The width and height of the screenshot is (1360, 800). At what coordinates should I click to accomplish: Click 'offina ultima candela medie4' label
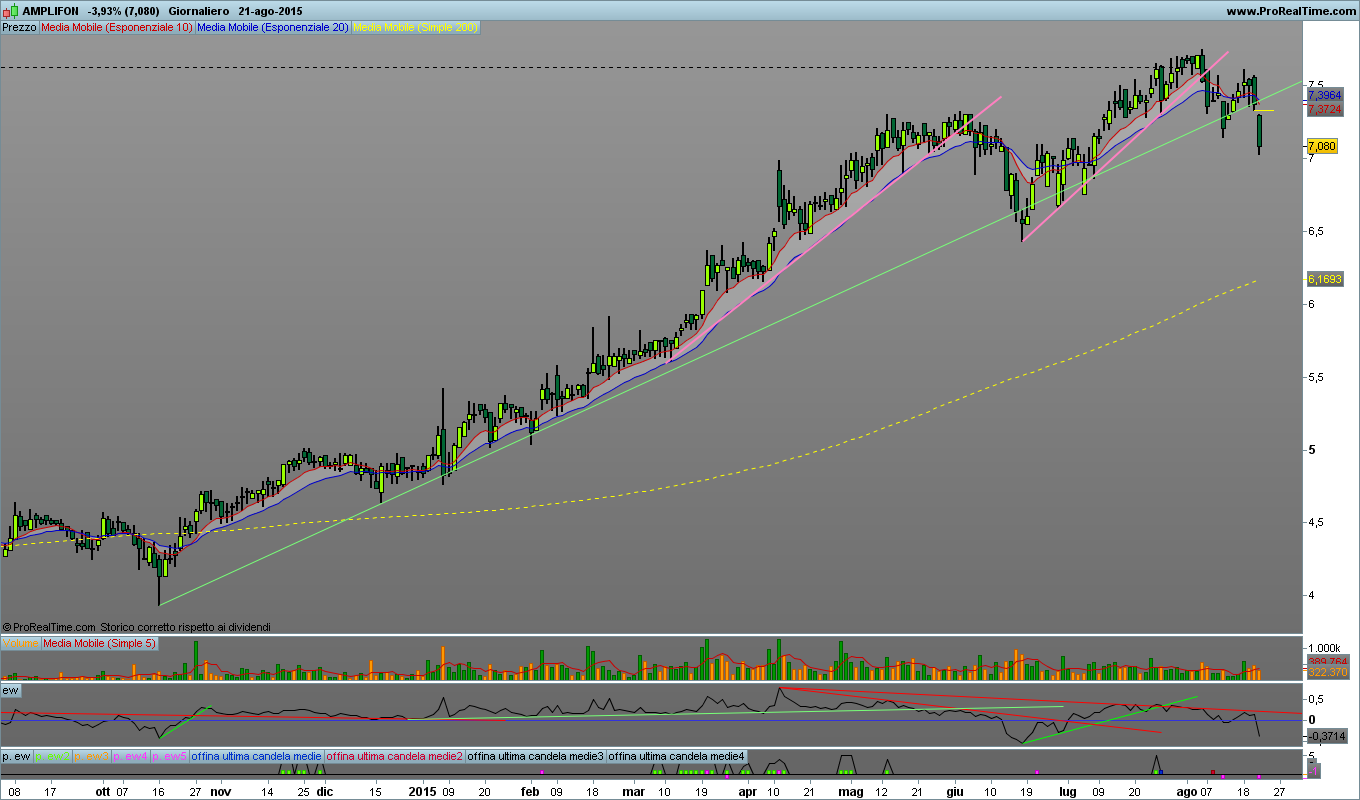677,756
